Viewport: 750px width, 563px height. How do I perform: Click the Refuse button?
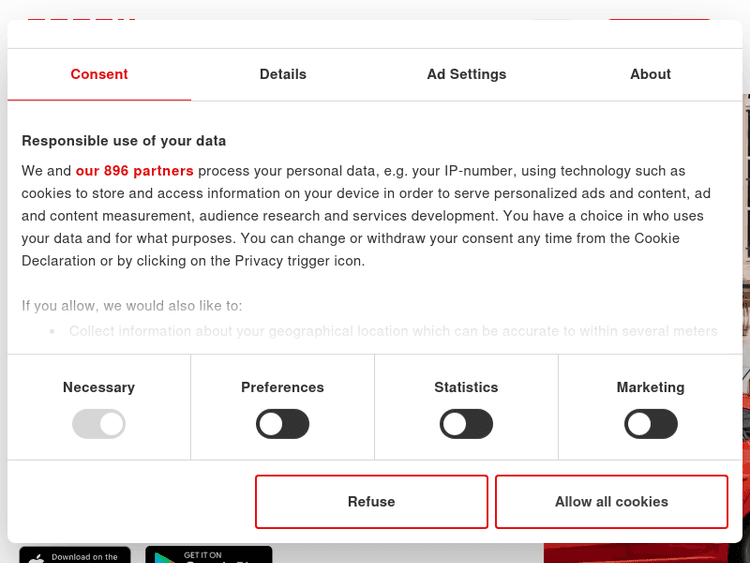click(x=371, y=502)
